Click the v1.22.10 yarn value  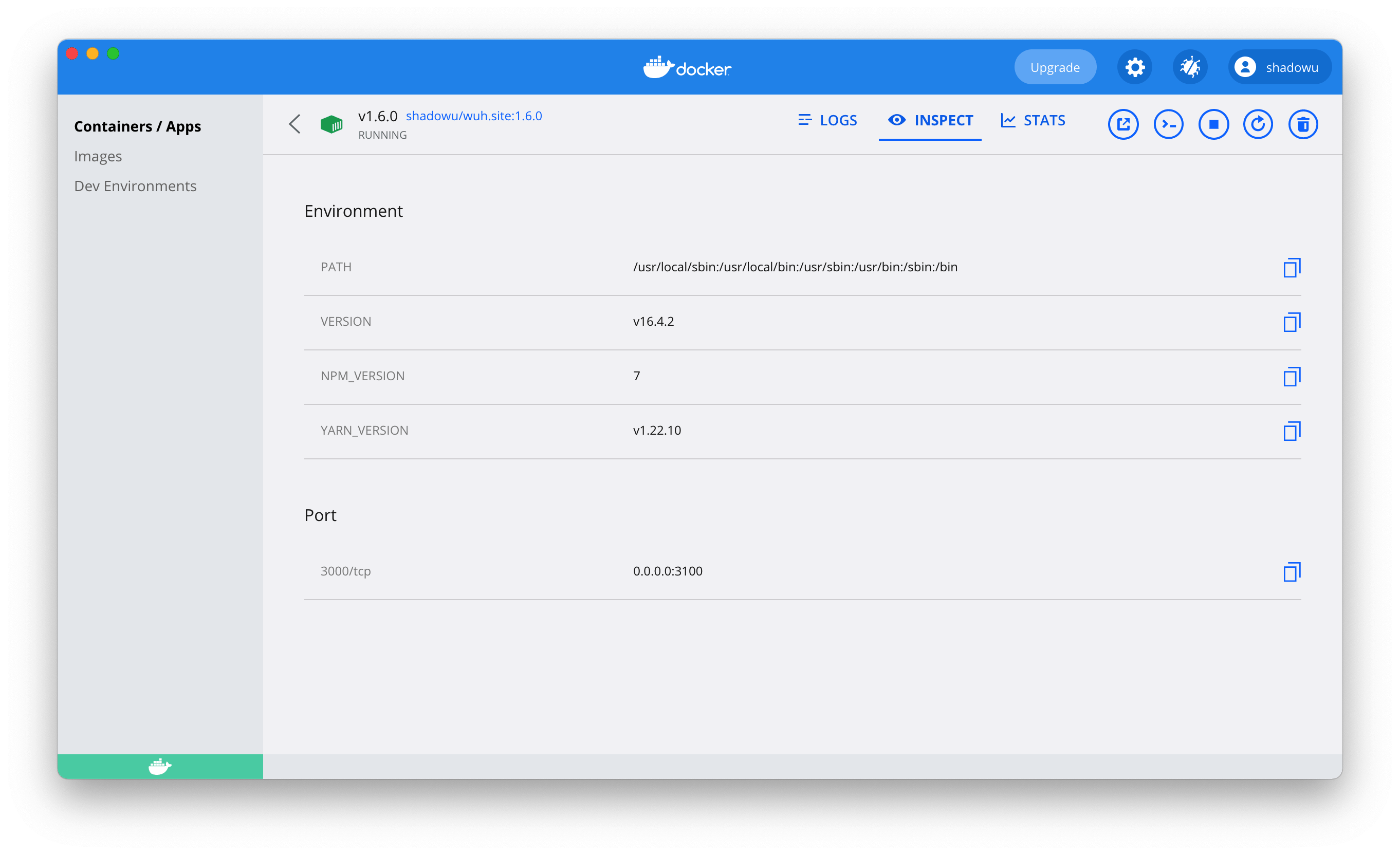(657, 431)
